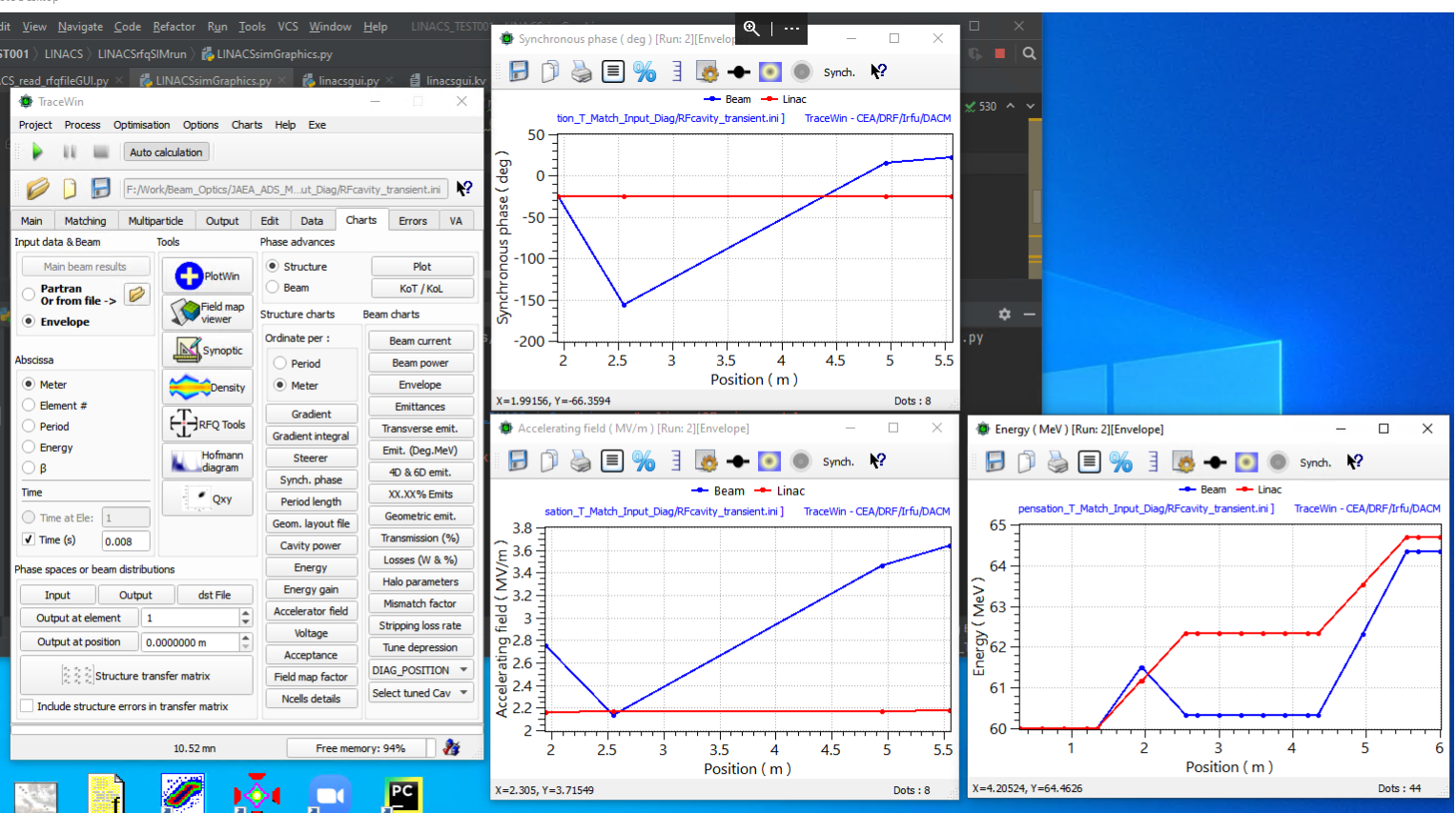Screen dimensions: 1456x813
Task: Enable Include structure errors in transfer matrix
Action: 28,706
